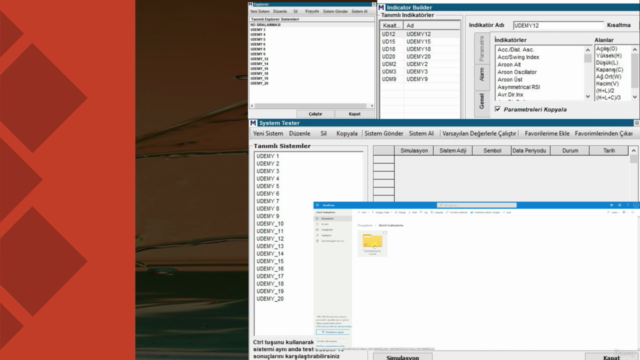640x360 pixels.
Task: Click the Indicator Builder M logo icon
Action: pyautogui.click(x=381, y=7)
